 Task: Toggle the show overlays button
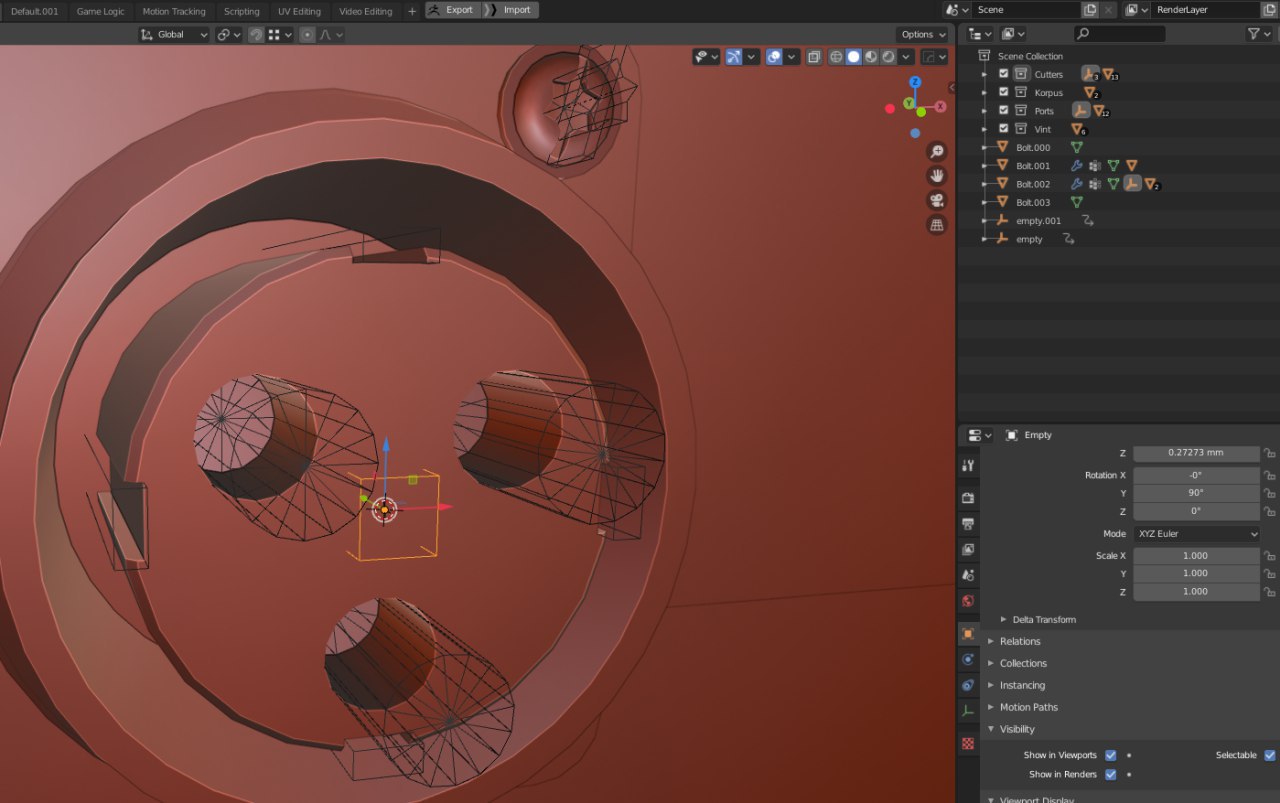pyautogui.click(x=774, y=57)
